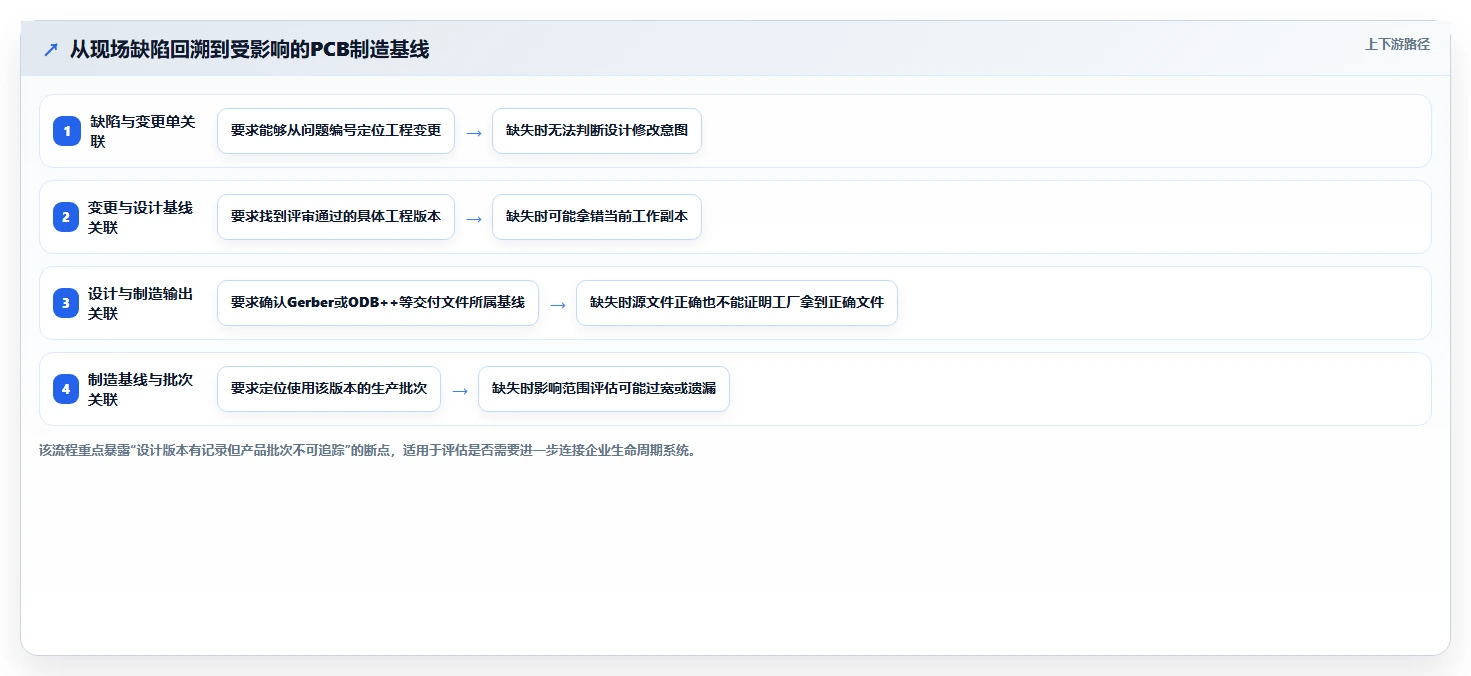Screen dimensions: 1471x676
Task: Click step number badge 1
Action: tap(66, 131)
